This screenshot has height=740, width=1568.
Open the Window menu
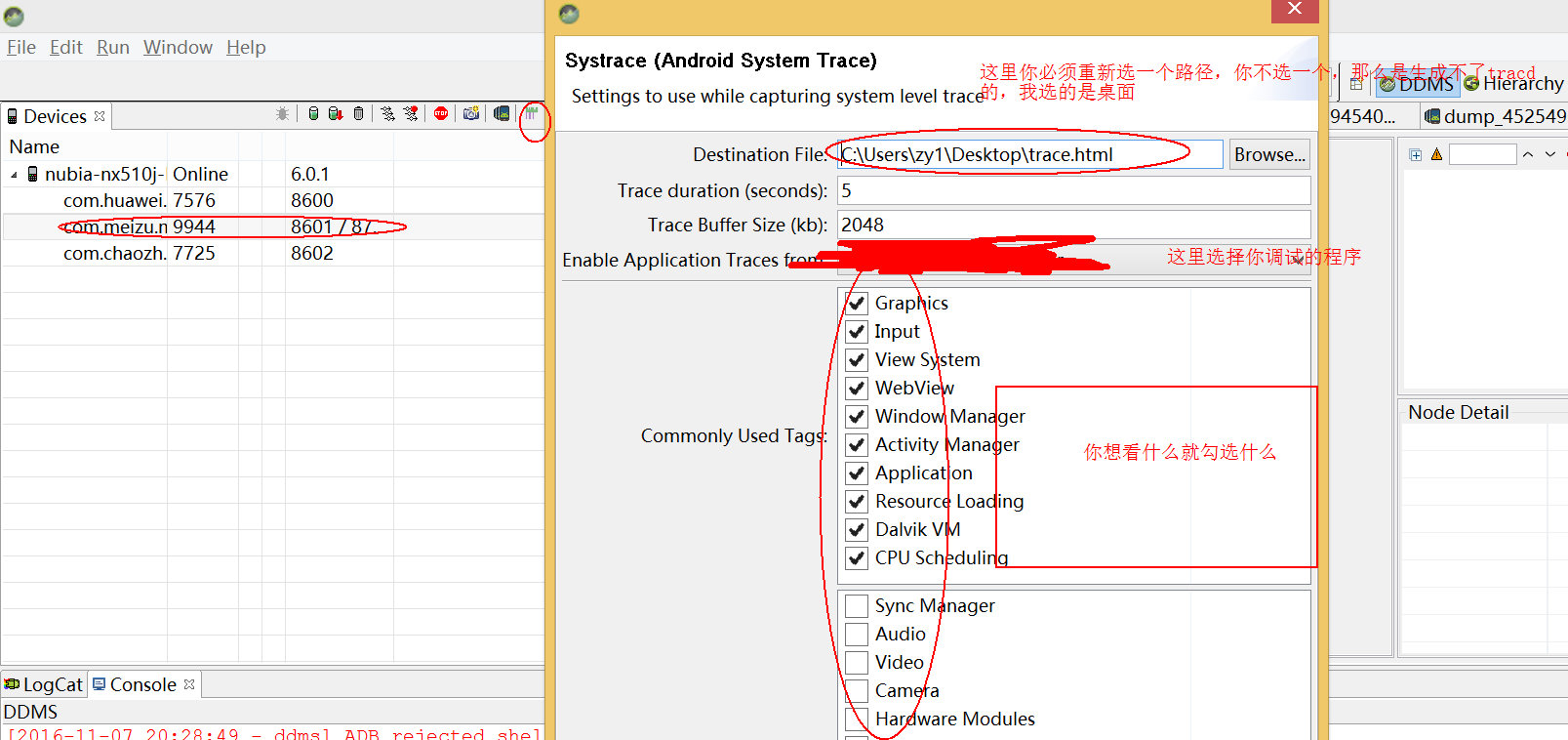click(178, 47)
